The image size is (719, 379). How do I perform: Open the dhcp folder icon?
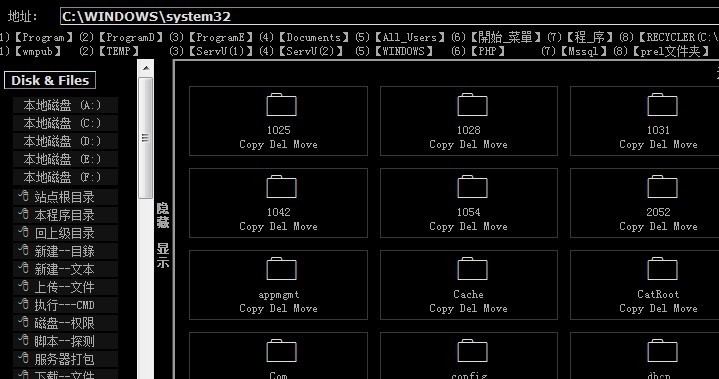662,351
